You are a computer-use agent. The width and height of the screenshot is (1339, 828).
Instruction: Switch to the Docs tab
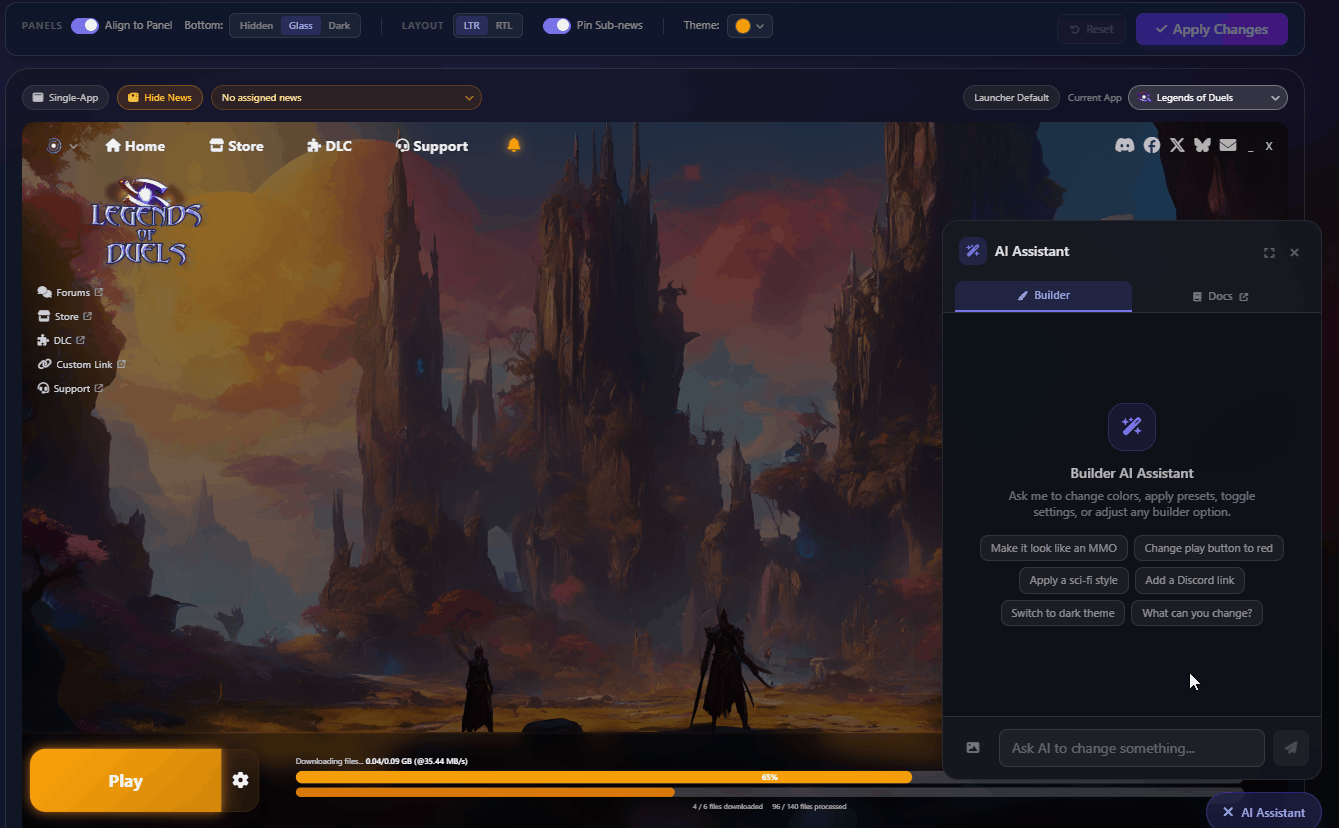click(1220, 297)
